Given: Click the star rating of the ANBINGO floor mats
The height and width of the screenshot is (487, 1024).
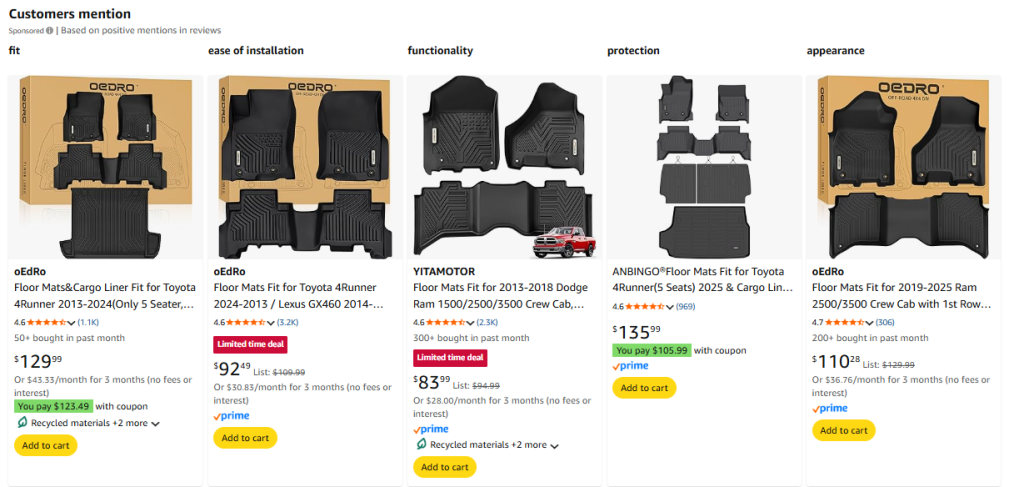Looking at the screenshot, I should [x=648, y=306].
